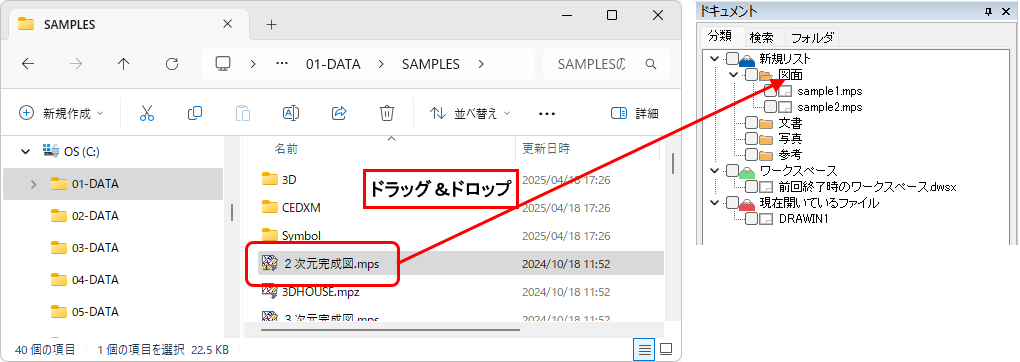Go back with the left arrow
The width and height of the screenshot is (1020, 362).
click(x=27, y=64)
